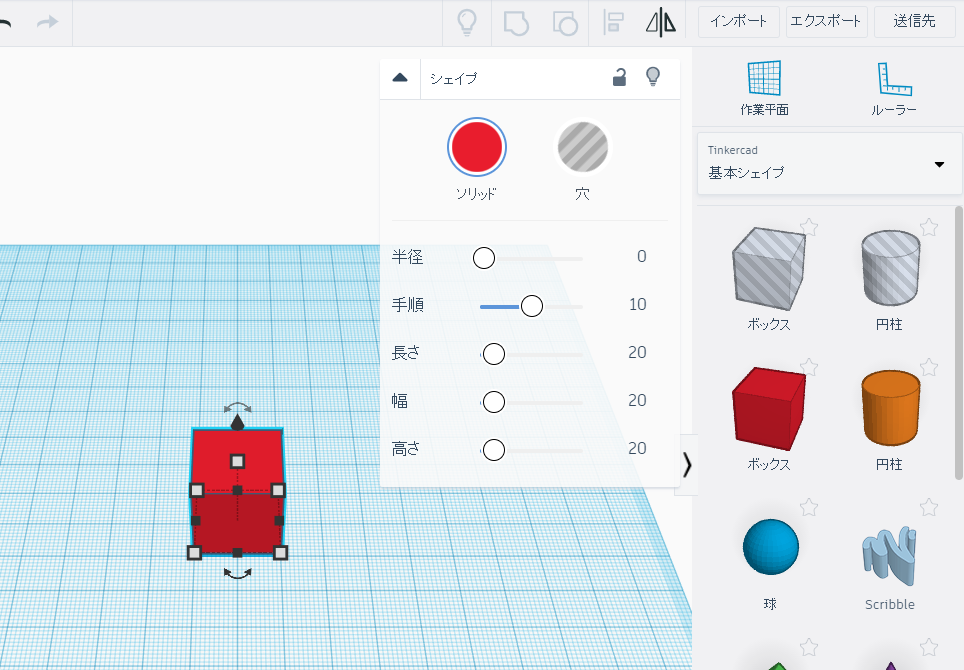Favorite the 球 with its star
This screenshot has height=670, width=964.
(x=809, y=507)
